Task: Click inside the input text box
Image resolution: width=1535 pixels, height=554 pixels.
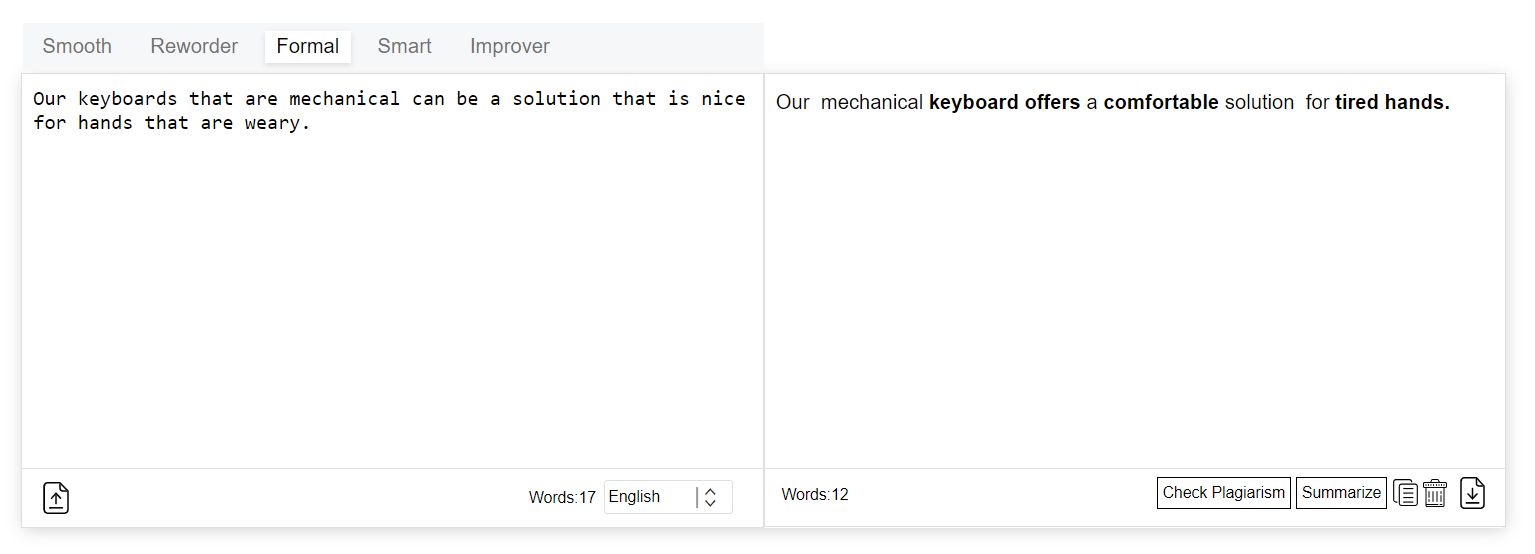Action: (392, 280)
